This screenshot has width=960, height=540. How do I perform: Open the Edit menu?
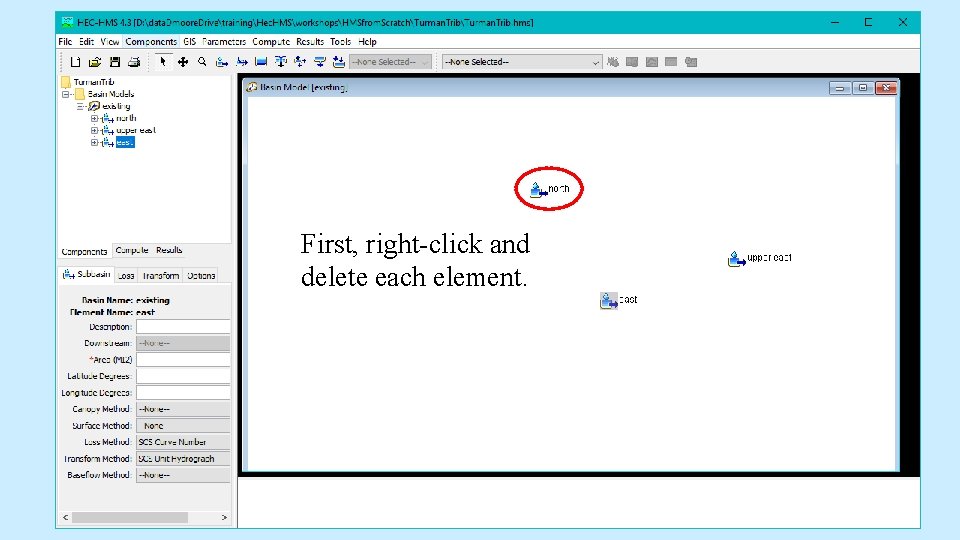(86, 42)
